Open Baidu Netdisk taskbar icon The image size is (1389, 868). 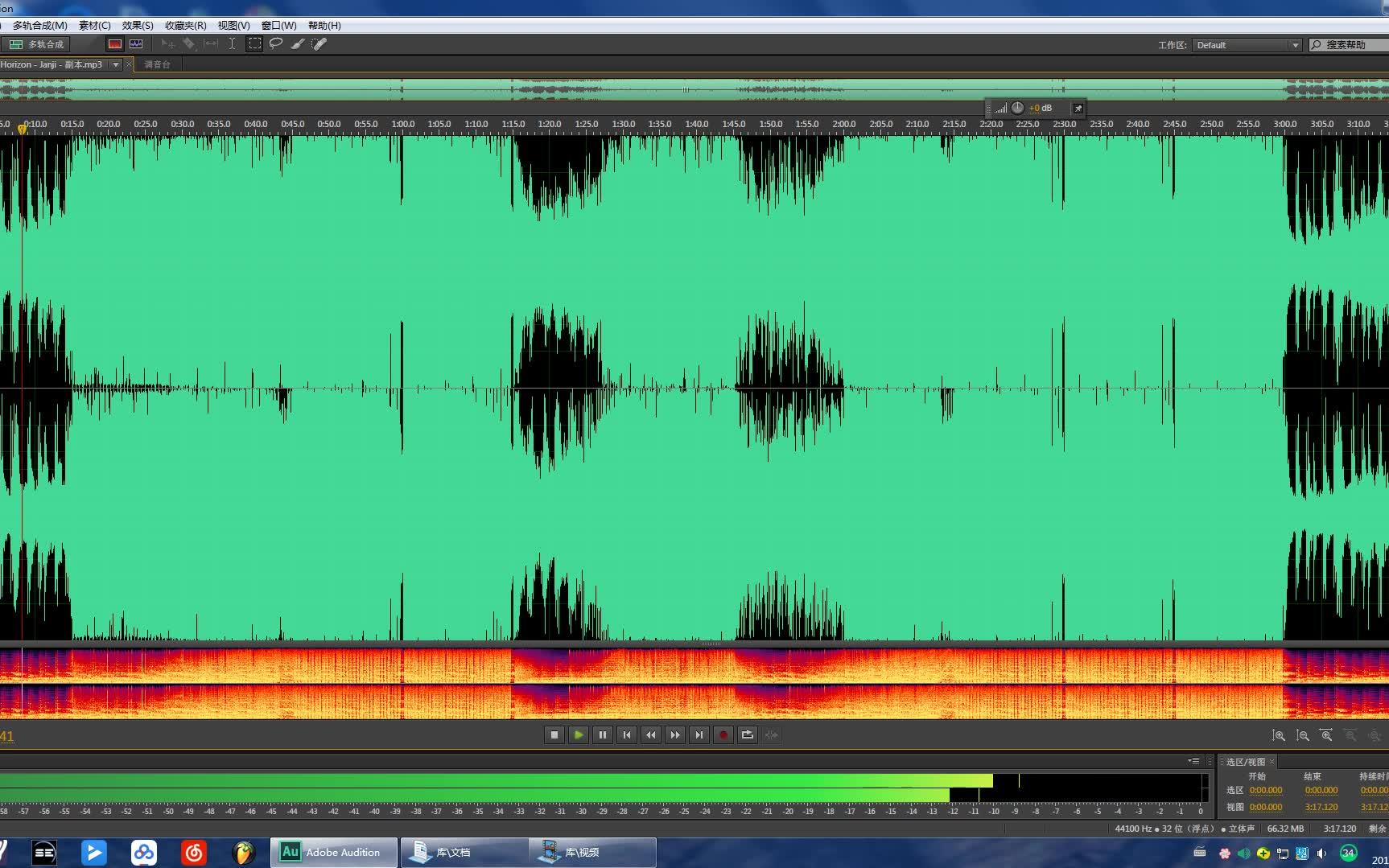(x=144, y=852)
